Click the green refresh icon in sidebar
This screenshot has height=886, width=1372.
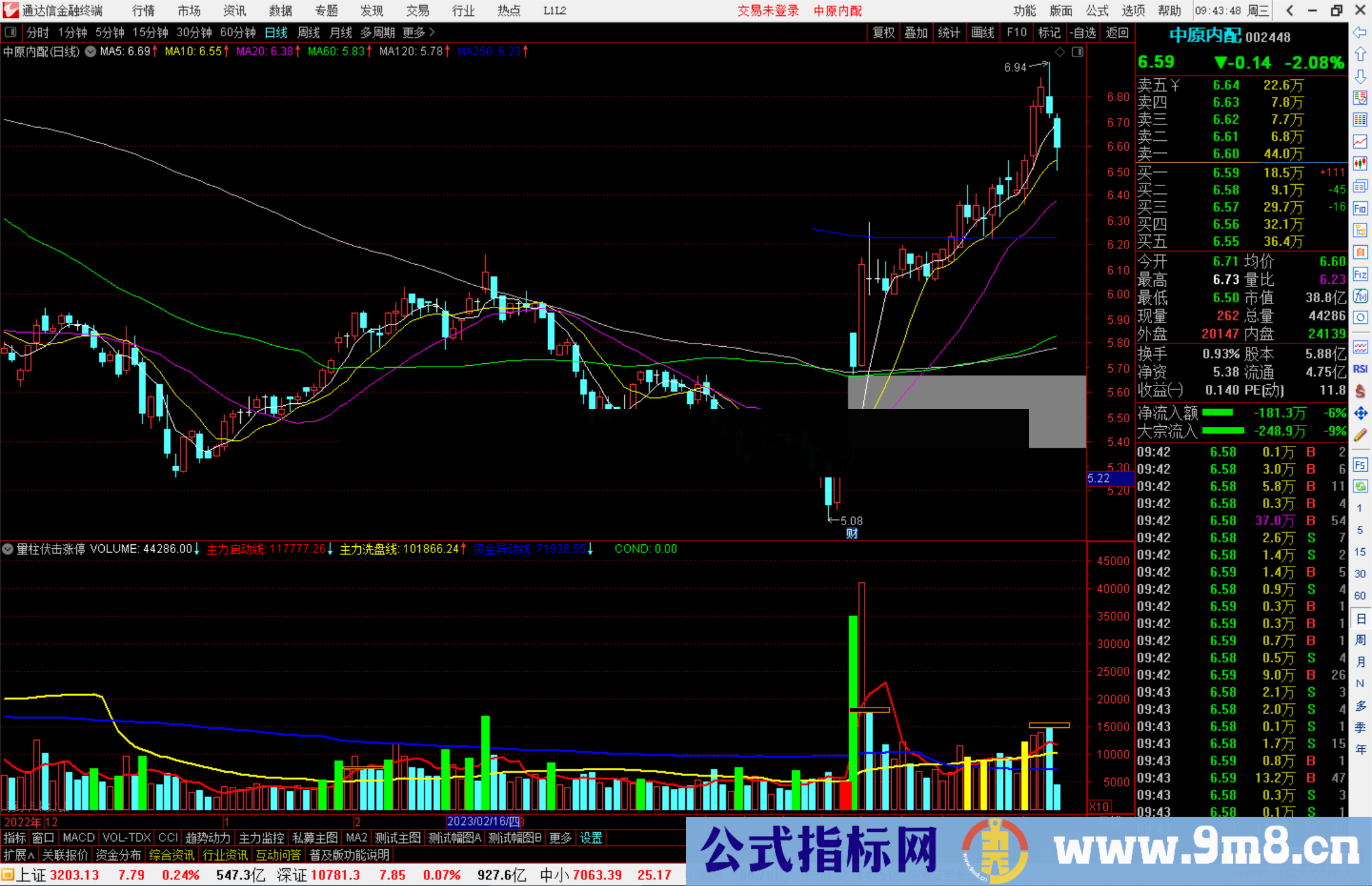coord(1360,487)
